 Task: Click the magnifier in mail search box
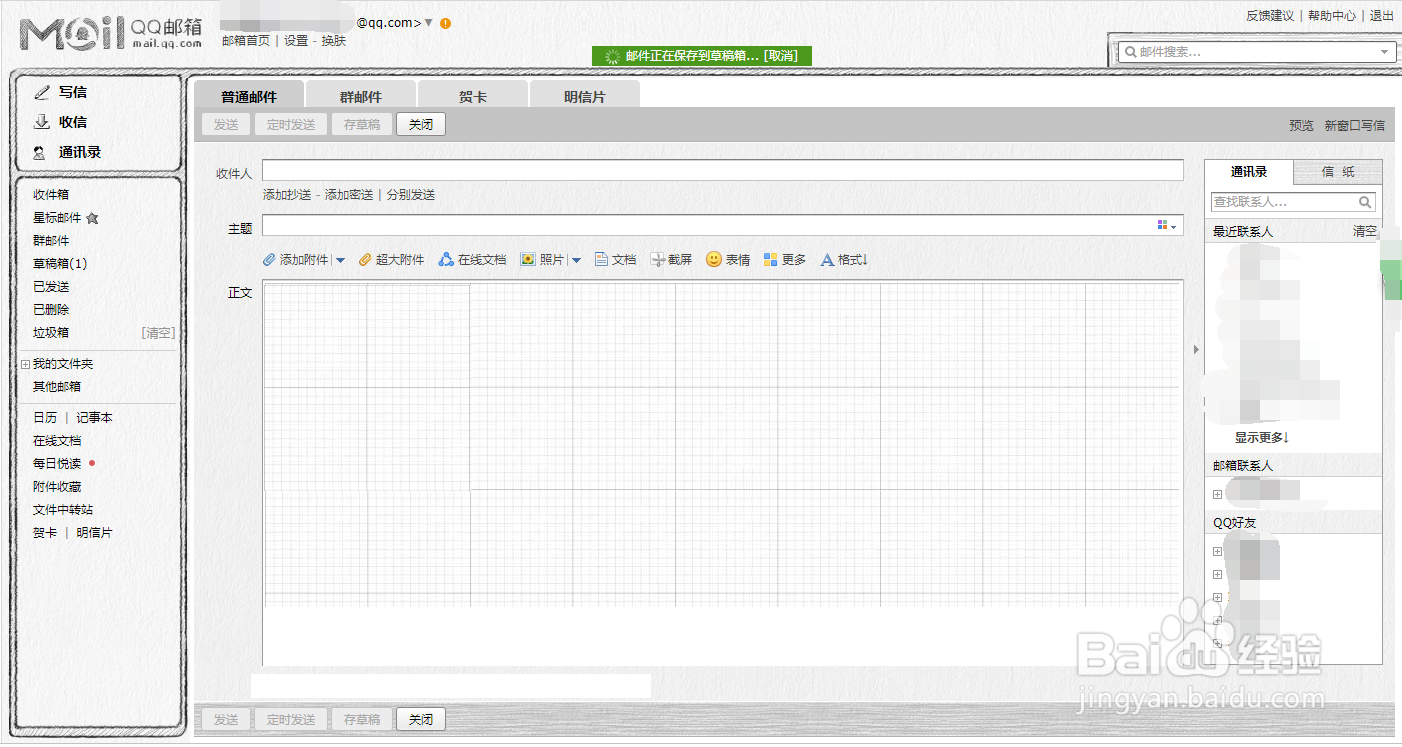coord(1131,52)
